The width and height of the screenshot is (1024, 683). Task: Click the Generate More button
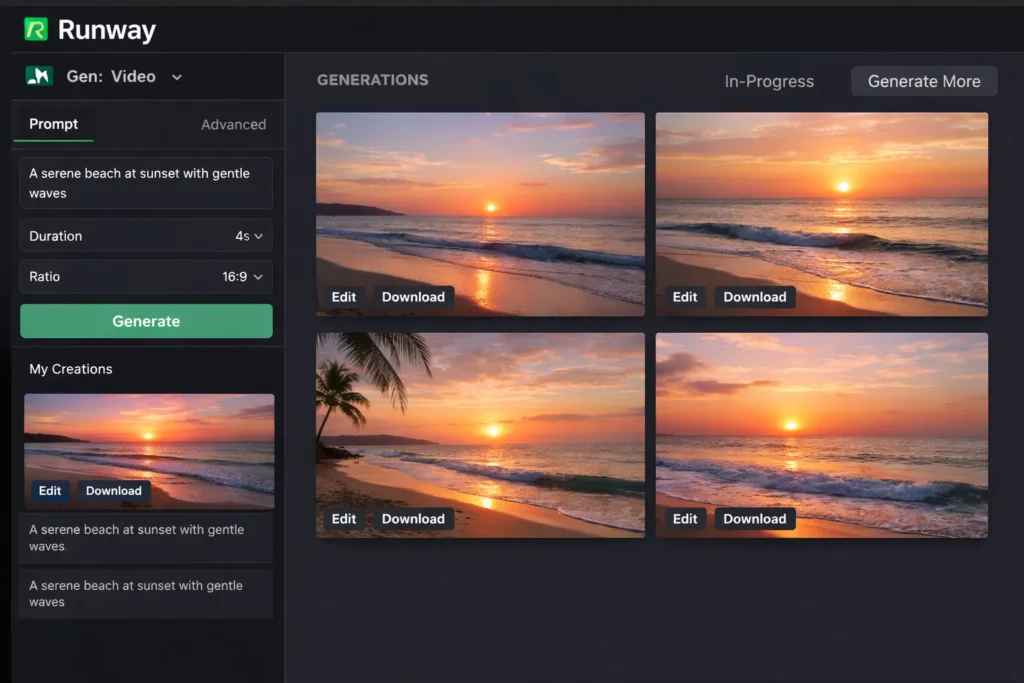coord(923,81)
